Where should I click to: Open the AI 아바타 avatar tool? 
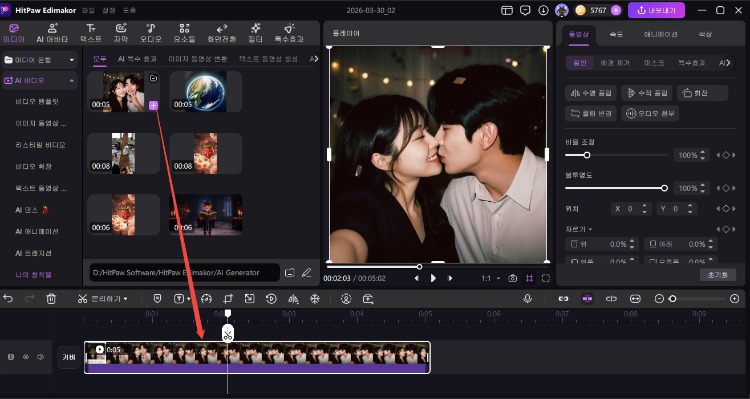[52, 33]
